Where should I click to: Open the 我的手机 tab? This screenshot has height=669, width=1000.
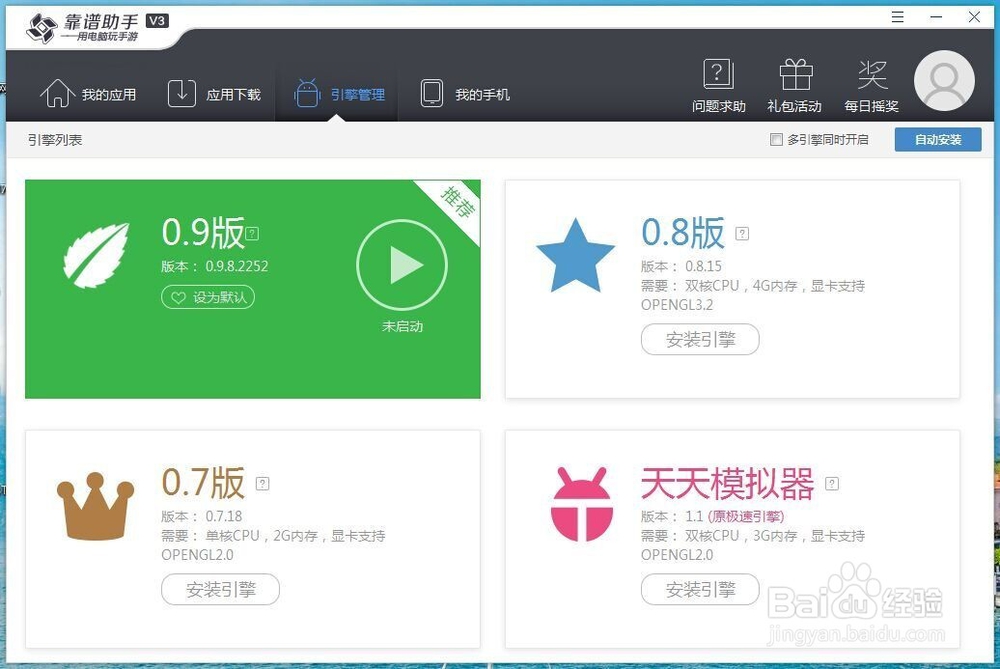[465, 94]
